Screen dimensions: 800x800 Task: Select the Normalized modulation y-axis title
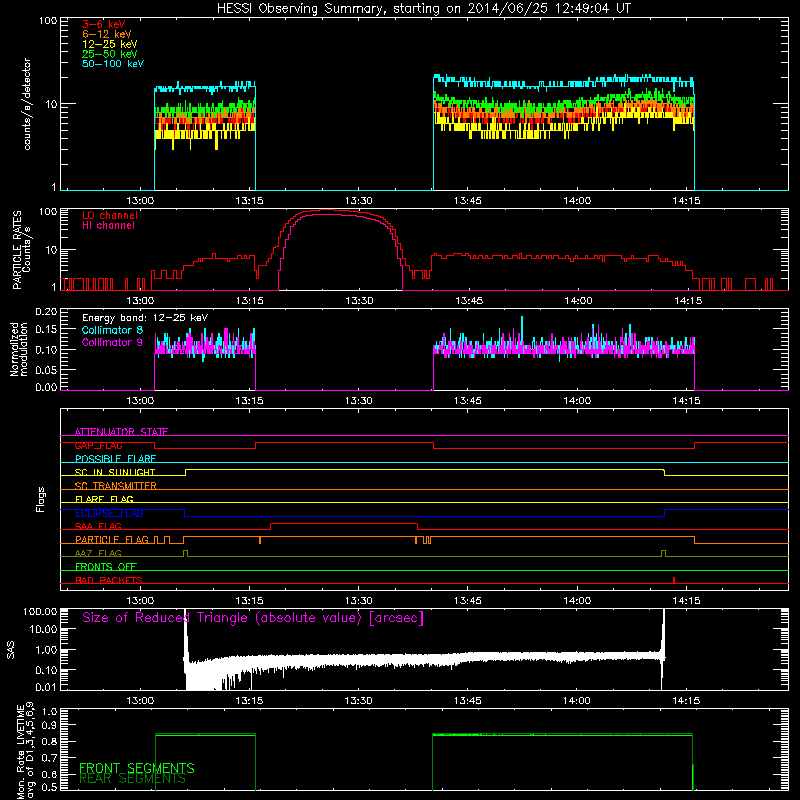[19, 349]
